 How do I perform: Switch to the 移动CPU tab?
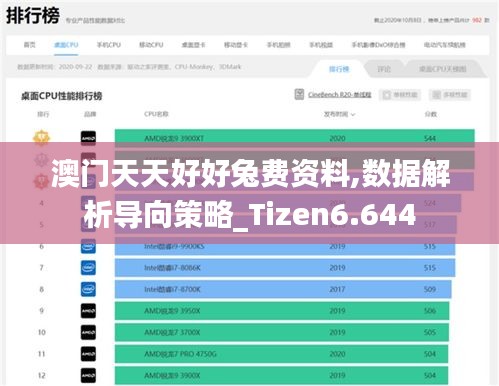click(x=151, y=45)
